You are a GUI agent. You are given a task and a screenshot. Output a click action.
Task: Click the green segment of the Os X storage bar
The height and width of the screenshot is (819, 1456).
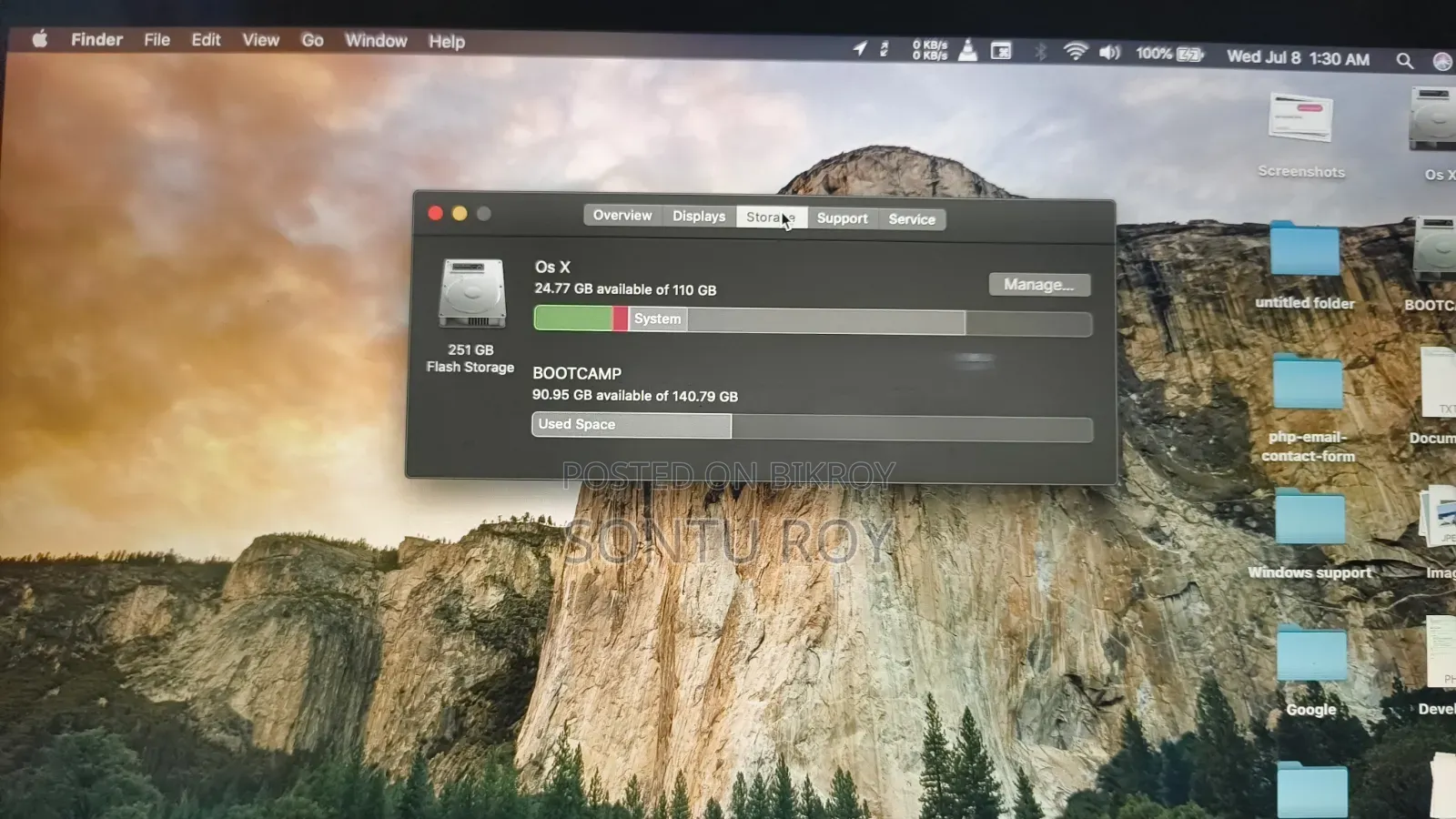(573, 318)
